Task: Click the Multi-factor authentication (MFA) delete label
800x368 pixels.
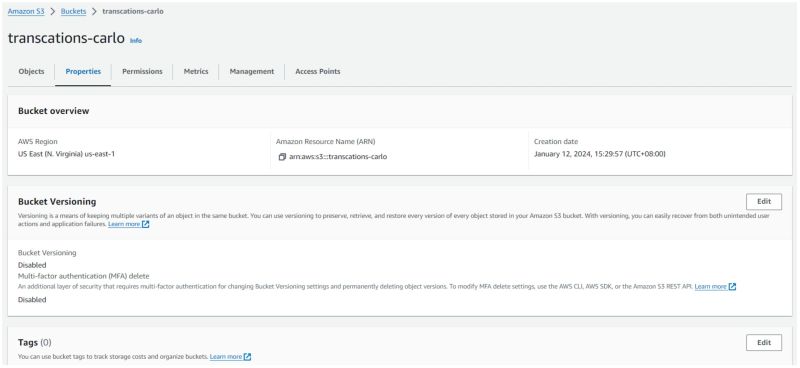Action: (x=84, y=276)
